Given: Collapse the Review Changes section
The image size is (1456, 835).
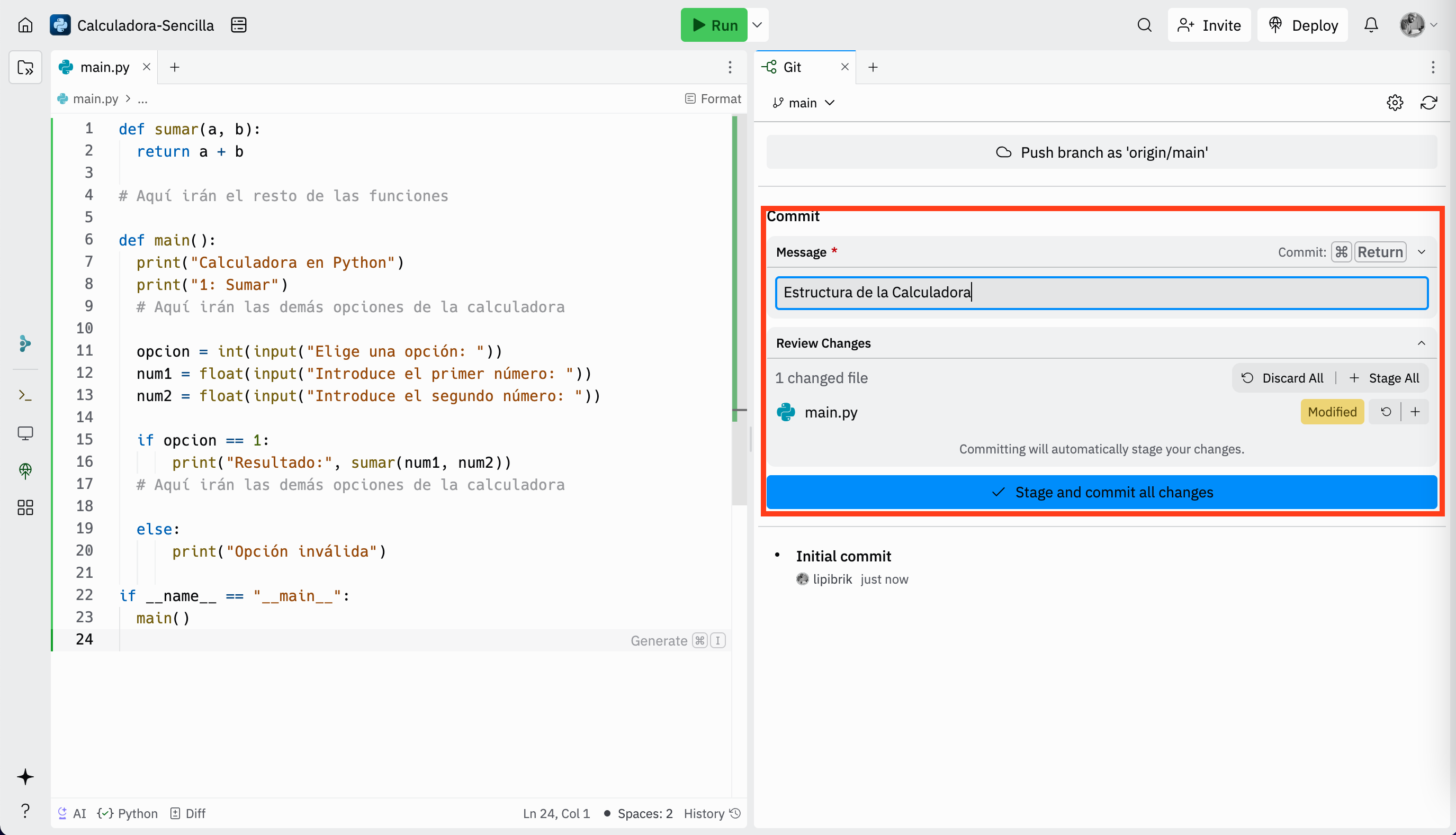Looking at the screenshot, I should pos(1421,343).
